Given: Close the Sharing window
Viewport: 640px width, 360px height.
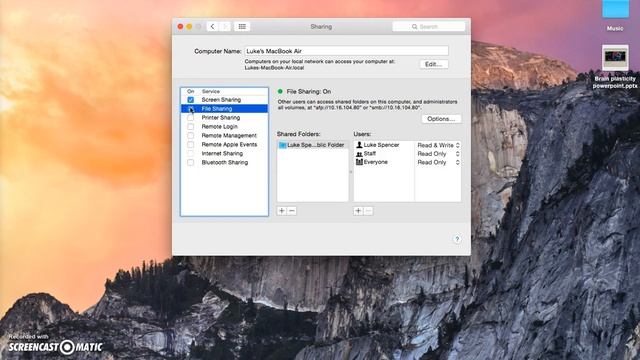Looking at the screenshot, I should click(180, 27).
